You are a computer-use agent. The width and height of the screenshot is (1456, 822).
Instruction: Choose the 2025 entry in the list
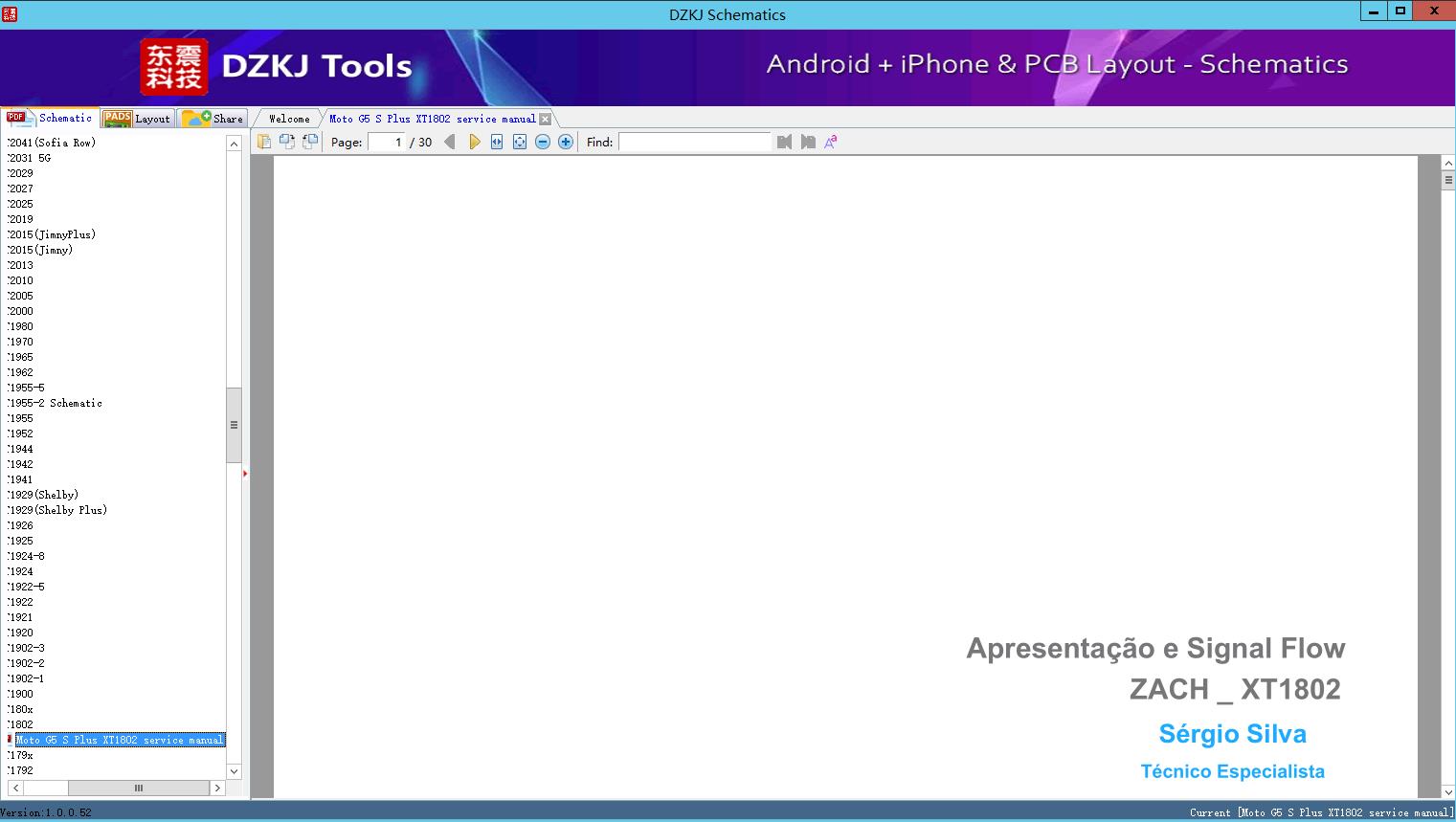(x=20, y=204)
